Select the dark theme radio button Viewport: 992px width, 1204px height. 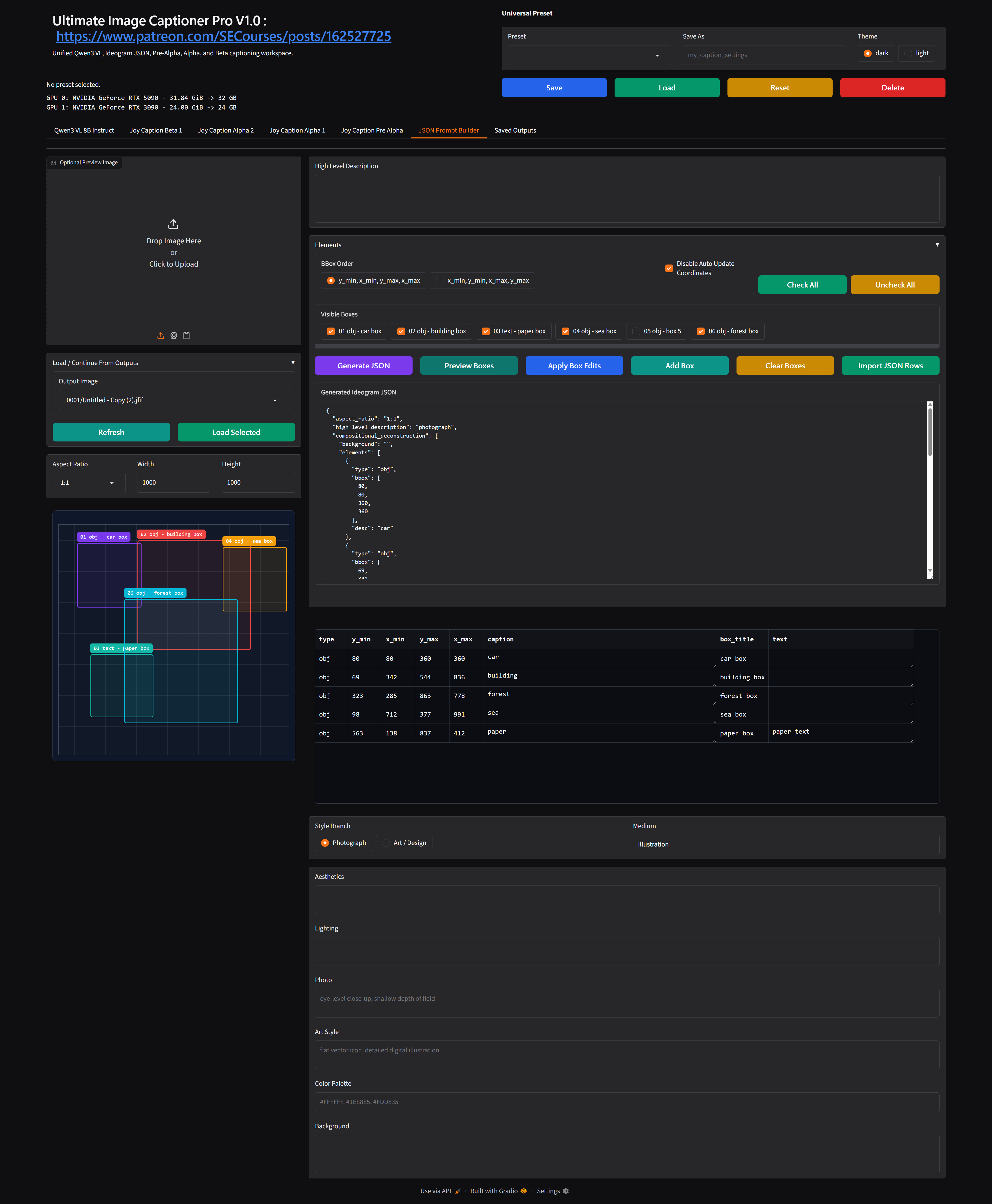[867, 53]
